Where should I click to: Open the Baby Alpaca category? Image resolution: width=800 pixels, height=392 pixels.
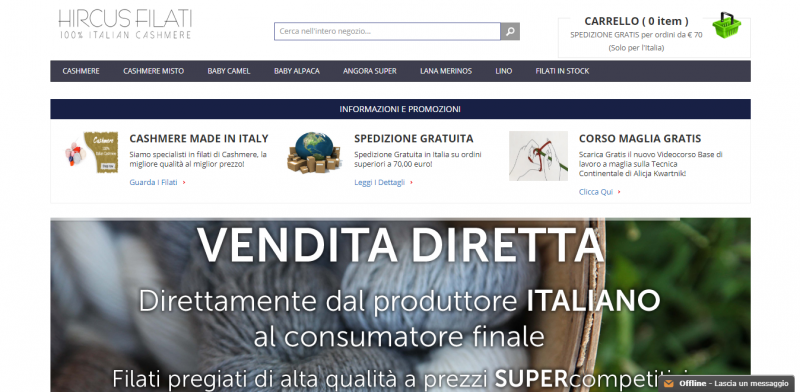pyautogui.click(x=297, y=71)
